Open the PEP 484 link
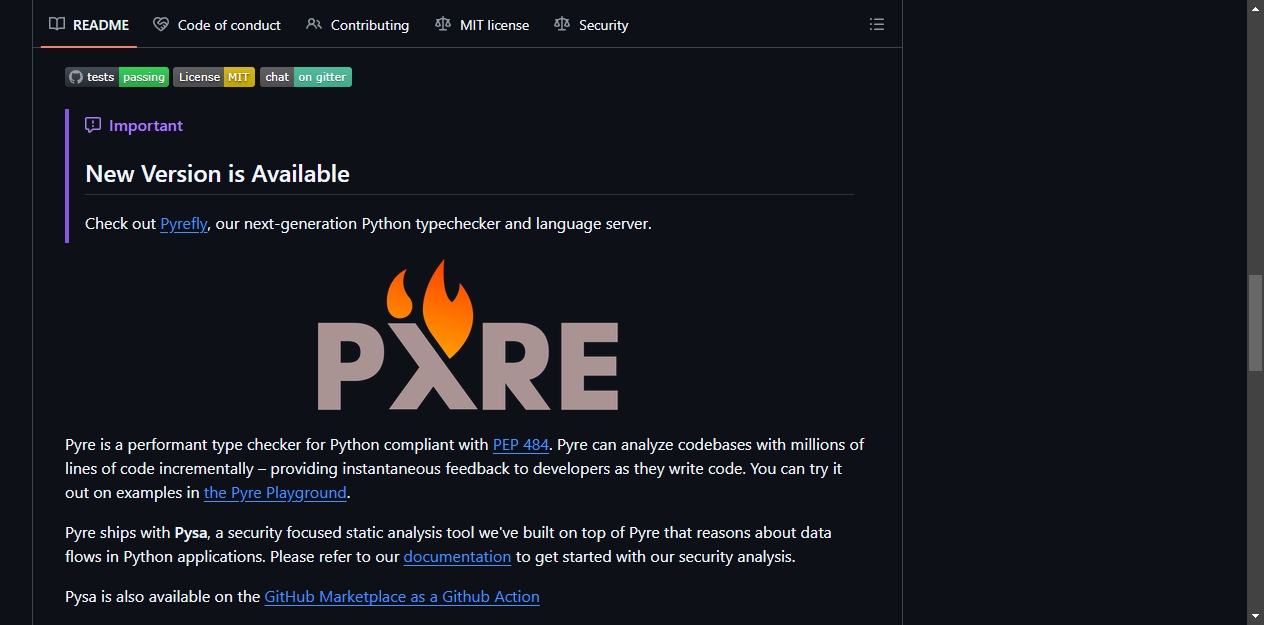The height and width of the screenshot is (625, 1264). click(521, 444)
